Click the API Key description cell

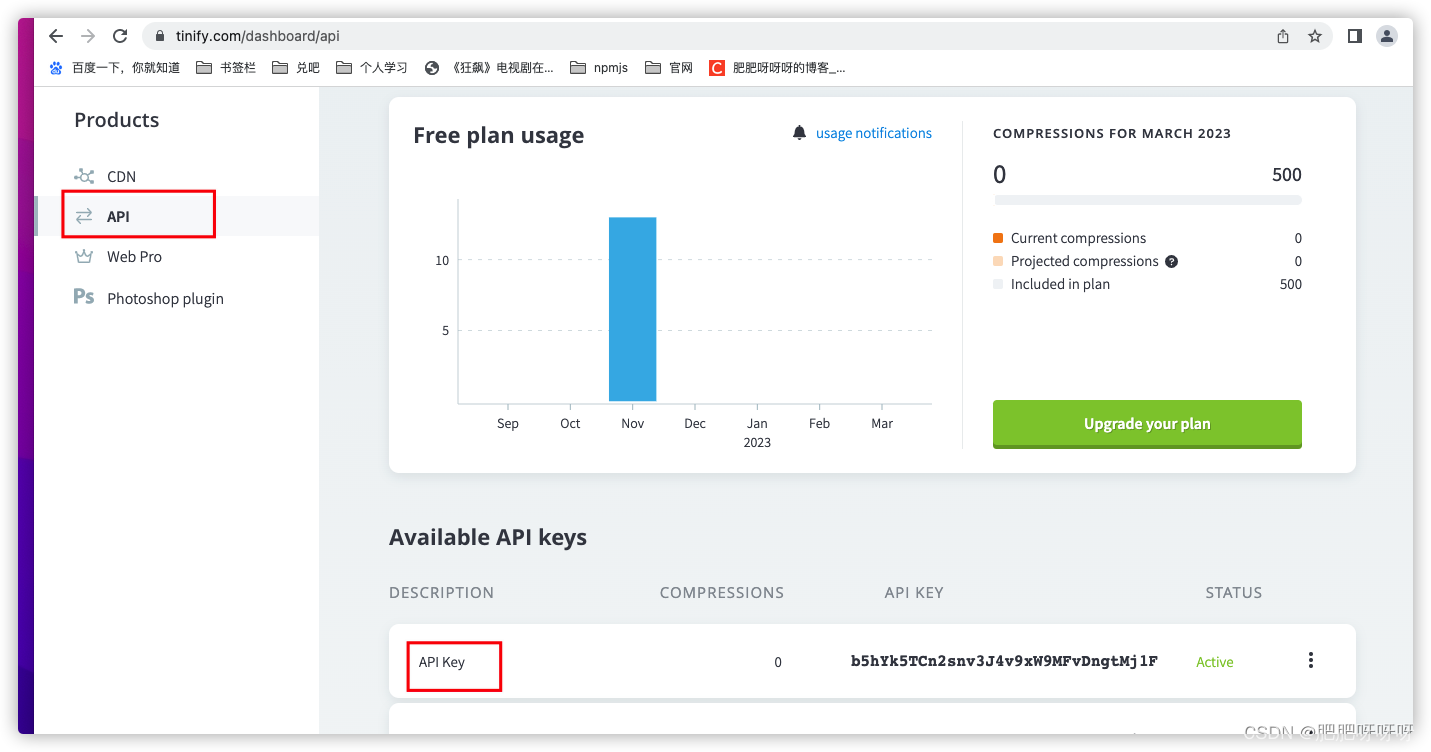[x=442, y=662]
